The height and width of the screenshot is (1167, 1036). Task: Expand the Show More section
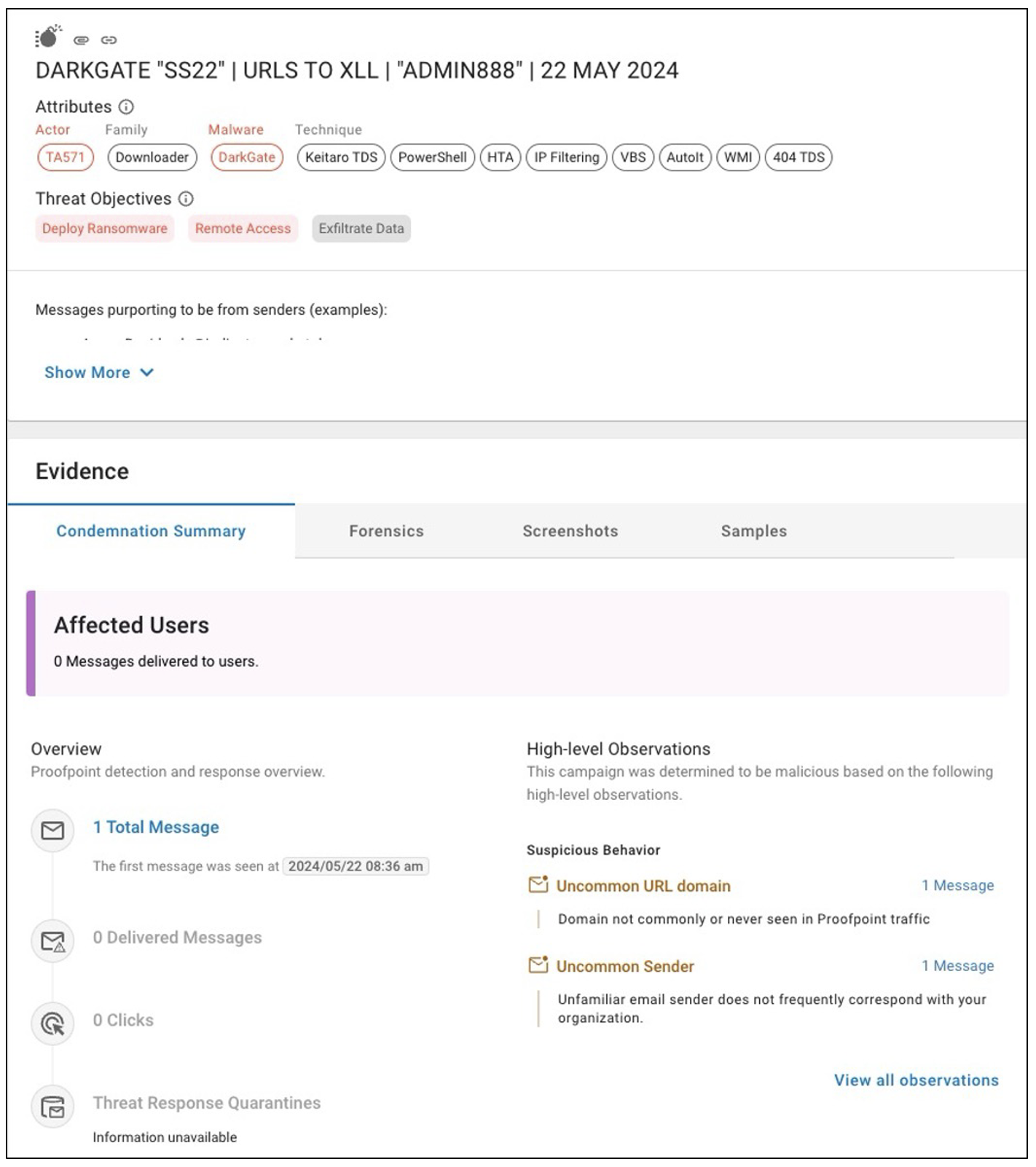point(99,372)
